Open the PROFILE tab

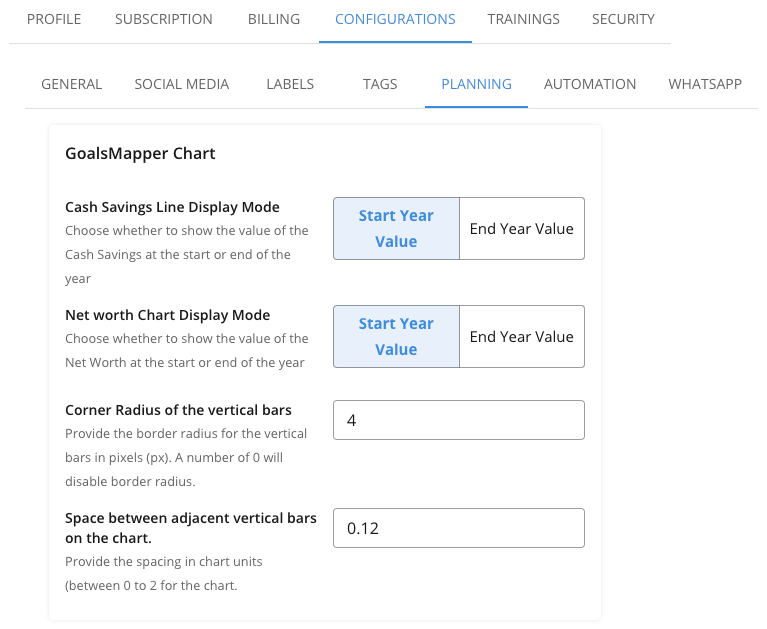54,19
